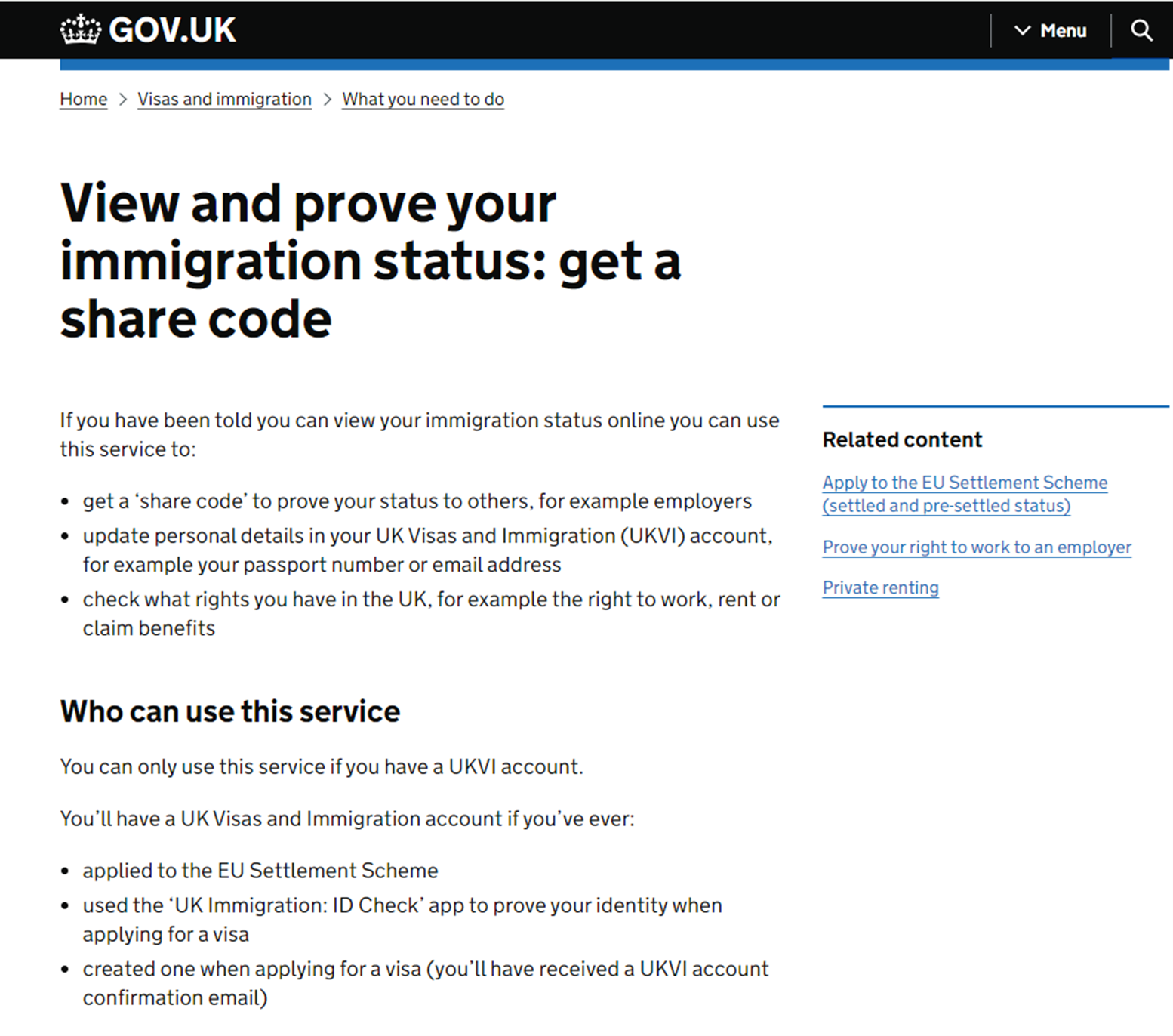1173x1036 pixels.
Task: Click bullet about UKVI account confirmation email
Action: pyautogui.click(x=426, y=982)
